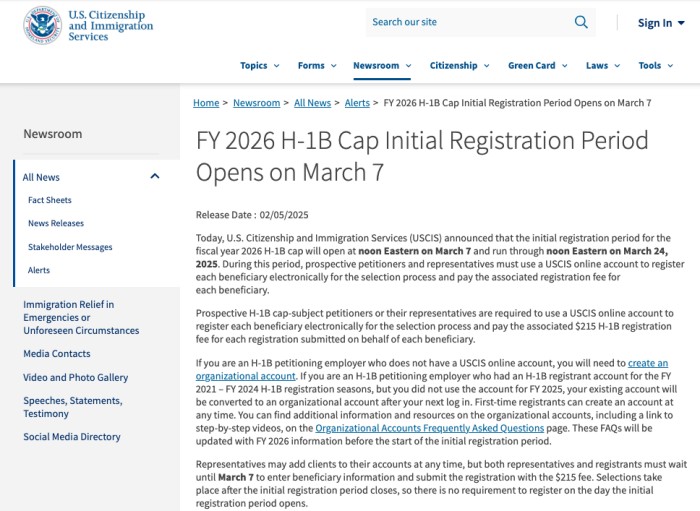Select News Releases in sidebar
Image resolution: width=700 pixels, height=511 pixels.
56,224
